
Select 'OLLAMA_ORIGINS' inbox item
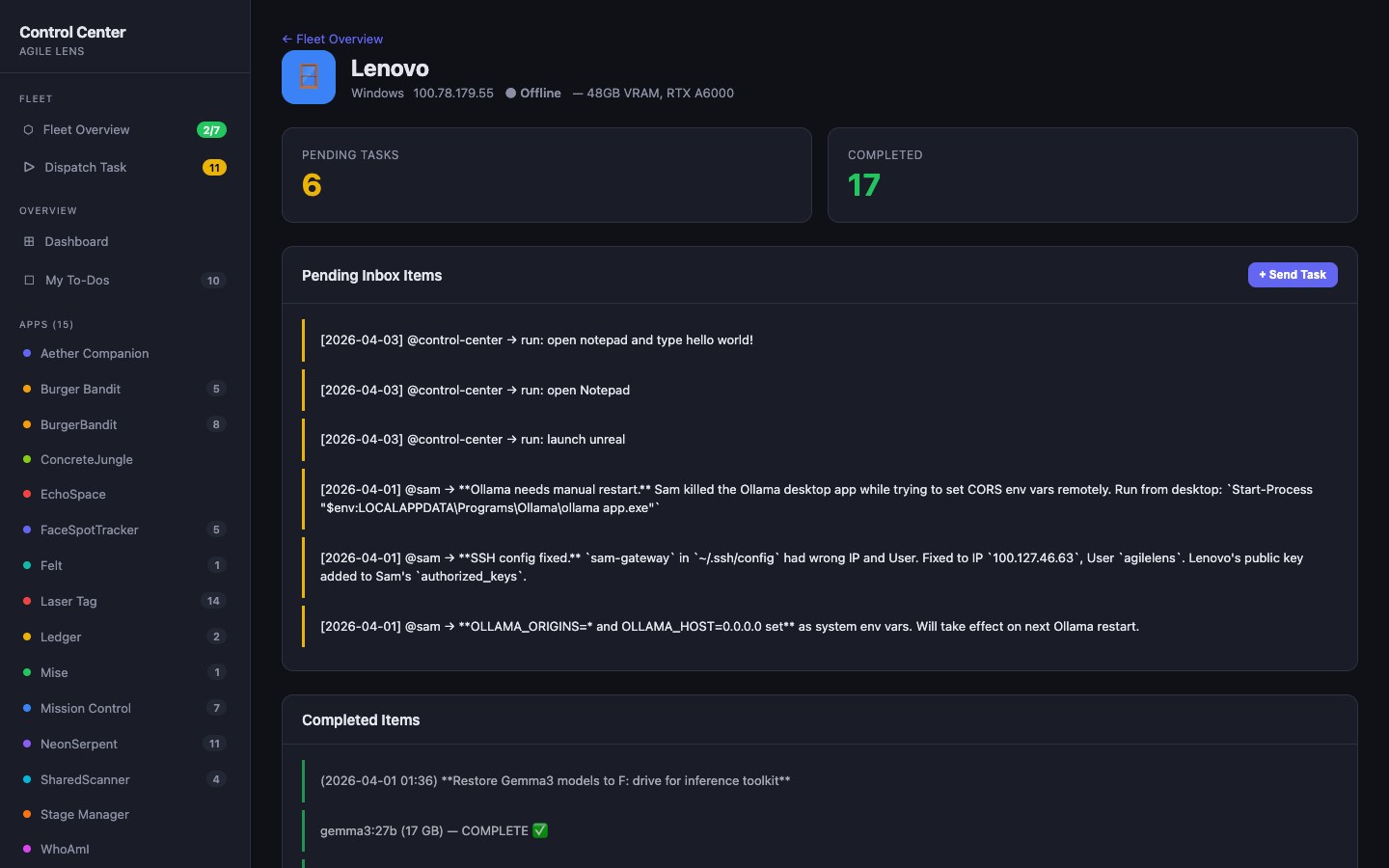(x=820, y=626)
